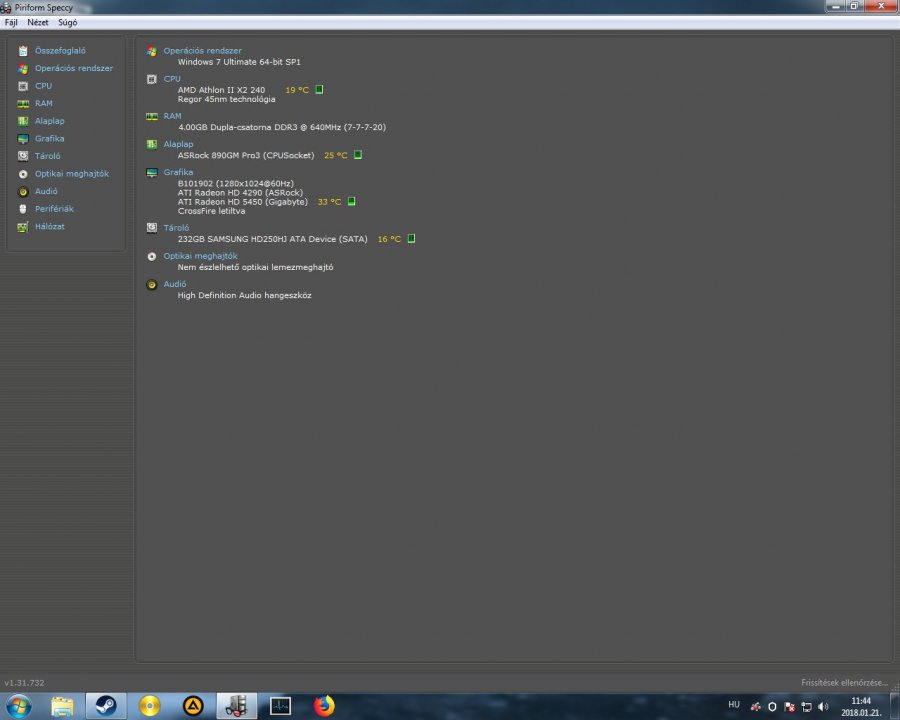The image size is (900, 720).
Task: Open the CPU heading link in summary
Action: coord(172,79)
